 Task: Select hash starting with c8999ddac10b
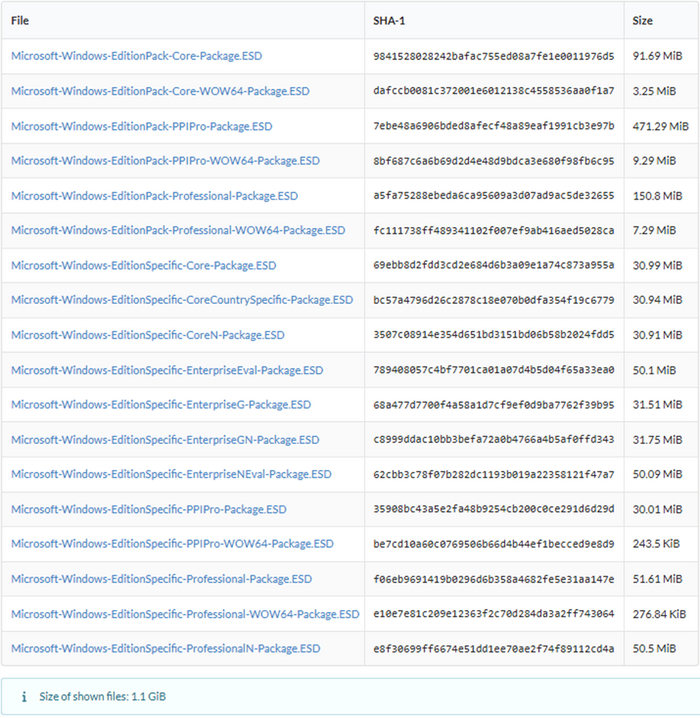(494, 440)
